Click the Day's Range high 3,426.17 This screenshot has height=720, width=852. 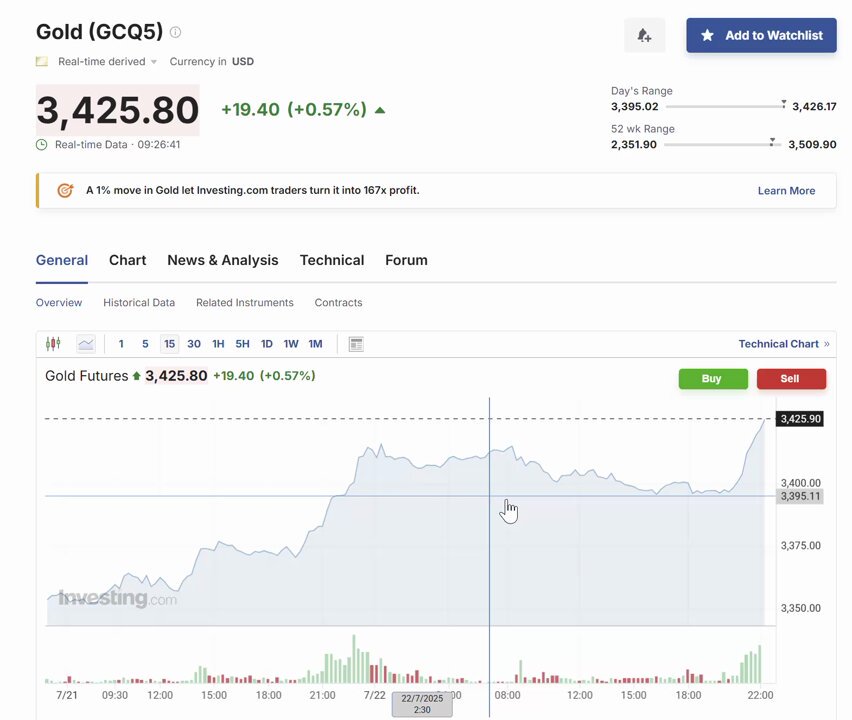point(814,107)
